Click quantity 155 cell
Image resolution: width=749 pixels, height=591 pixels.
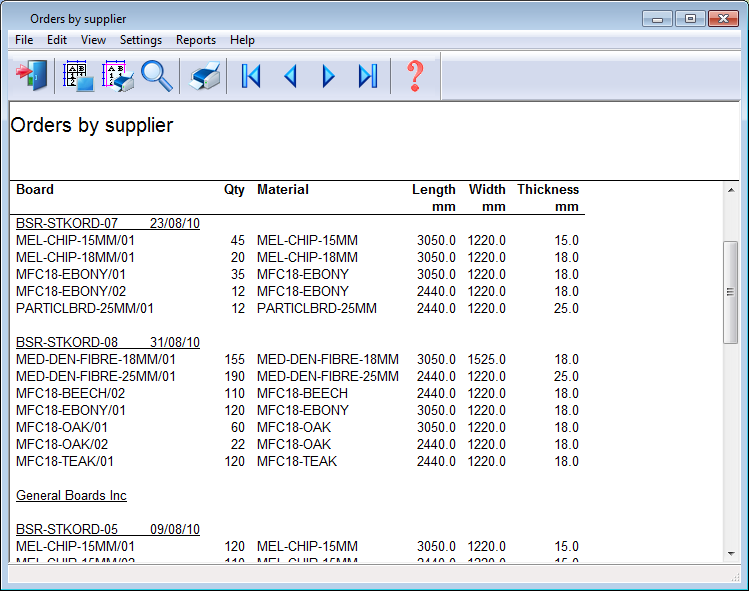click(x=235, y=359)
